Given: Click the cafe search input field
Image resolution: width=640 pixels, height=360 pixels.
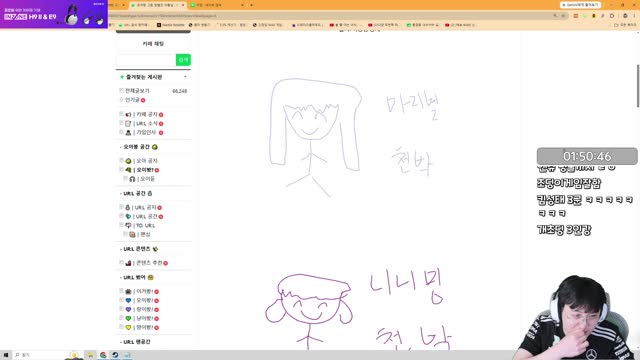Looking at the screenshot, I should (146, 60).
